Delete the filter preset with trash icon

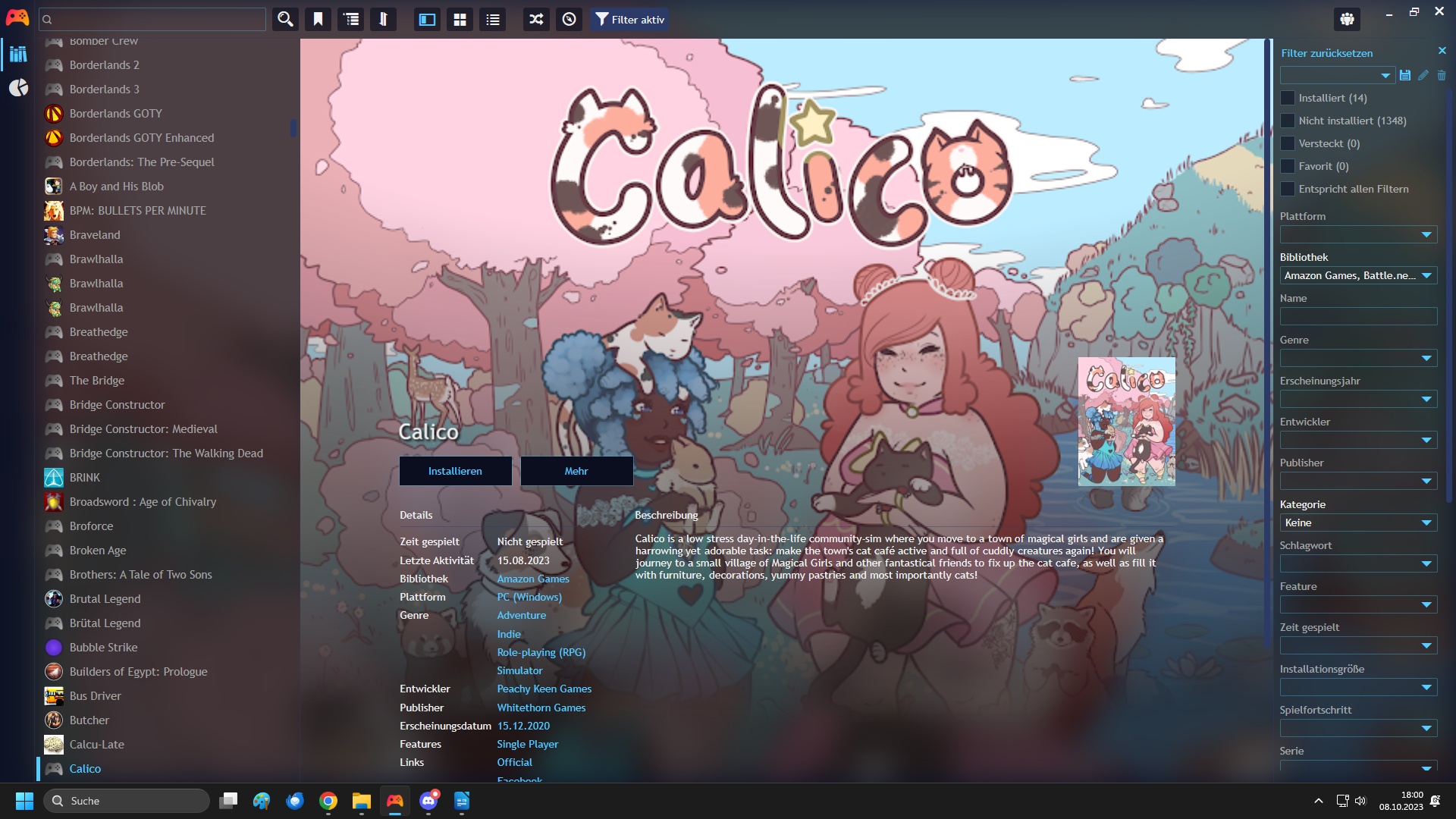[x=1442, y=75]
